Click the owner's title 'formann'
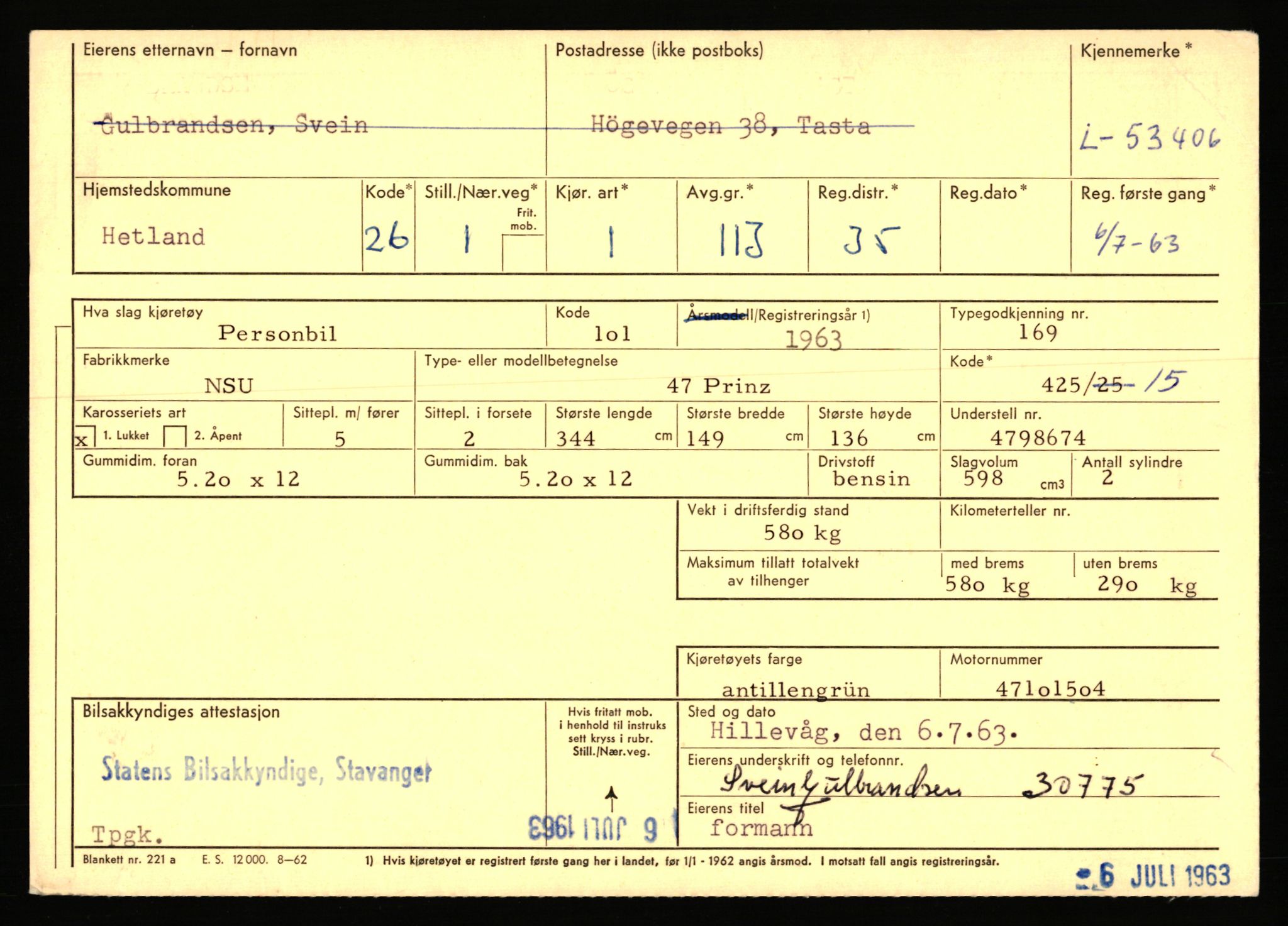Image resolution: width=1288 pixels, height=926 pixels. (x=761, y=828)
